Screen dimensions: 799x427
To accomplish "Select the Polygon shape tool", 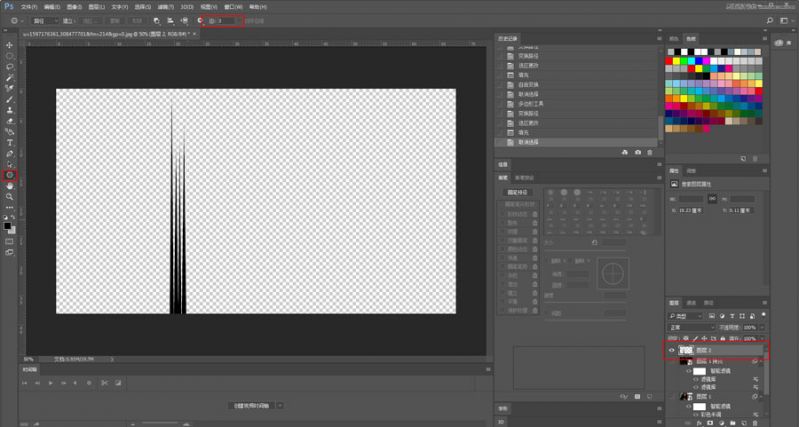I will (x=10, y=175).
